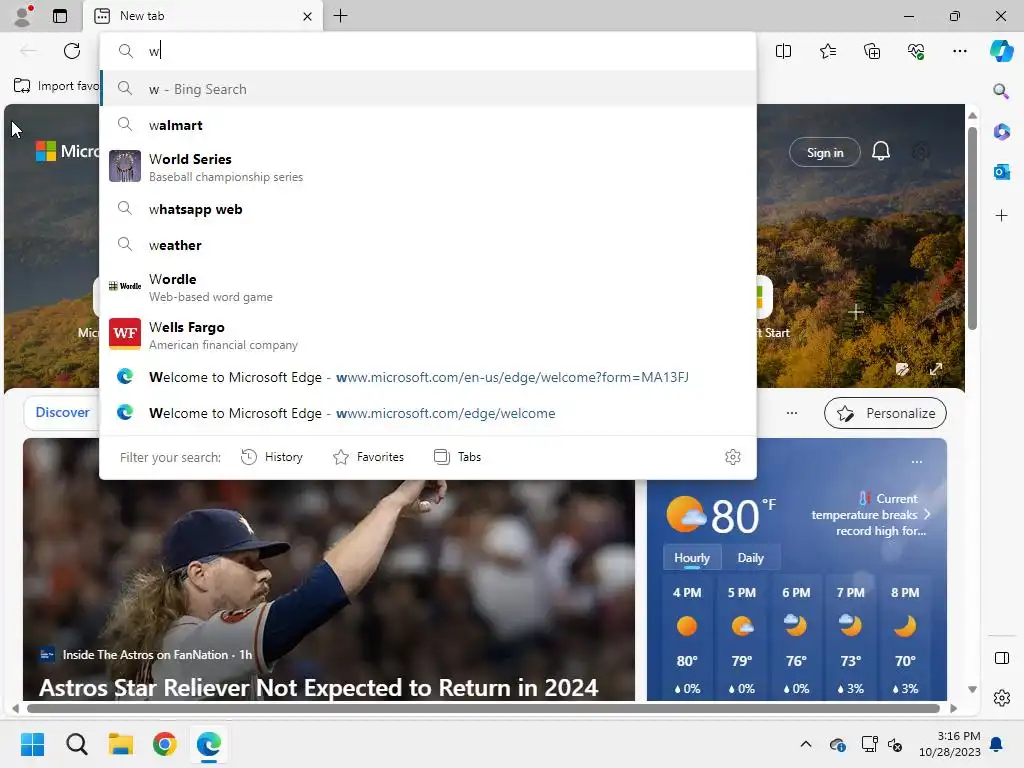Pick the Wordle suggestion
Image resolution: width=1024 pixels, height=768 pixels.
(428, 287)
